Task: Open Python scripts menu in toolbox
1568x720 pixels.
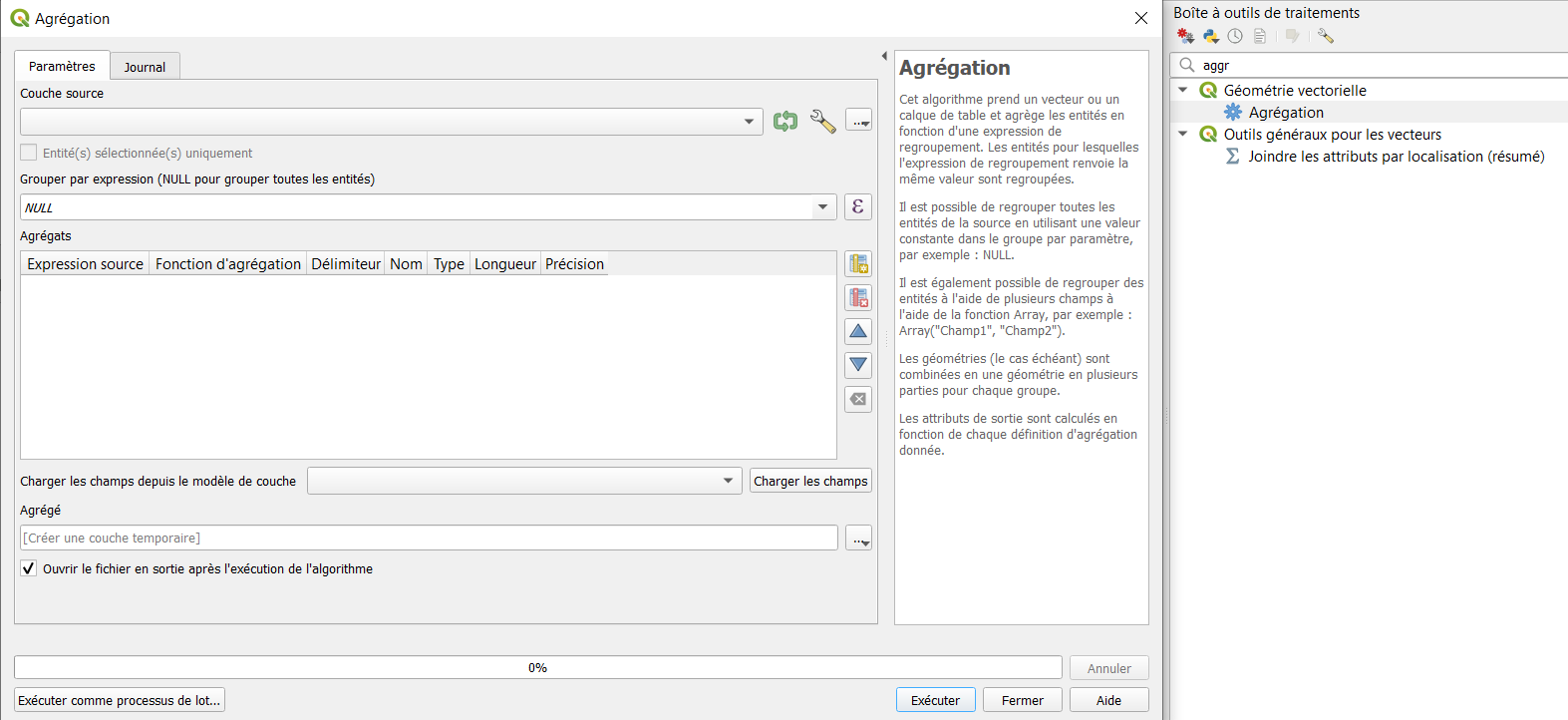Action: 1211,36
